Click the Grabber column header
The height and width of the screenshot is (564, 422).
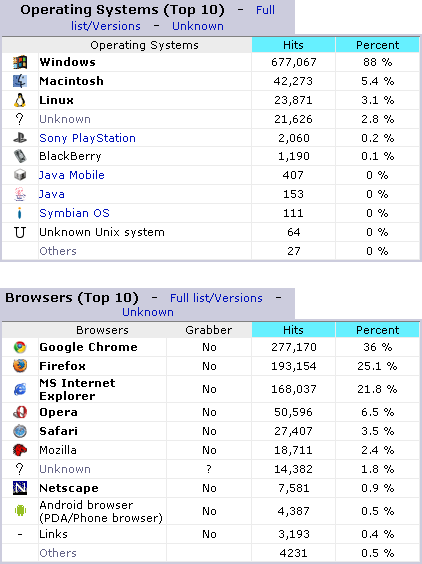pos(209,330)
